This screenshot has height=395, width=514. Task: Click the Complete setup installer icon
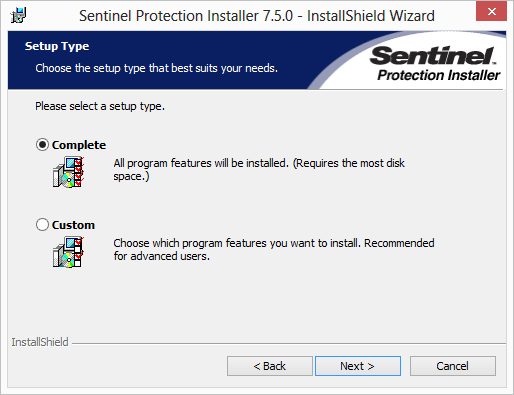click(x=68, y=172)
